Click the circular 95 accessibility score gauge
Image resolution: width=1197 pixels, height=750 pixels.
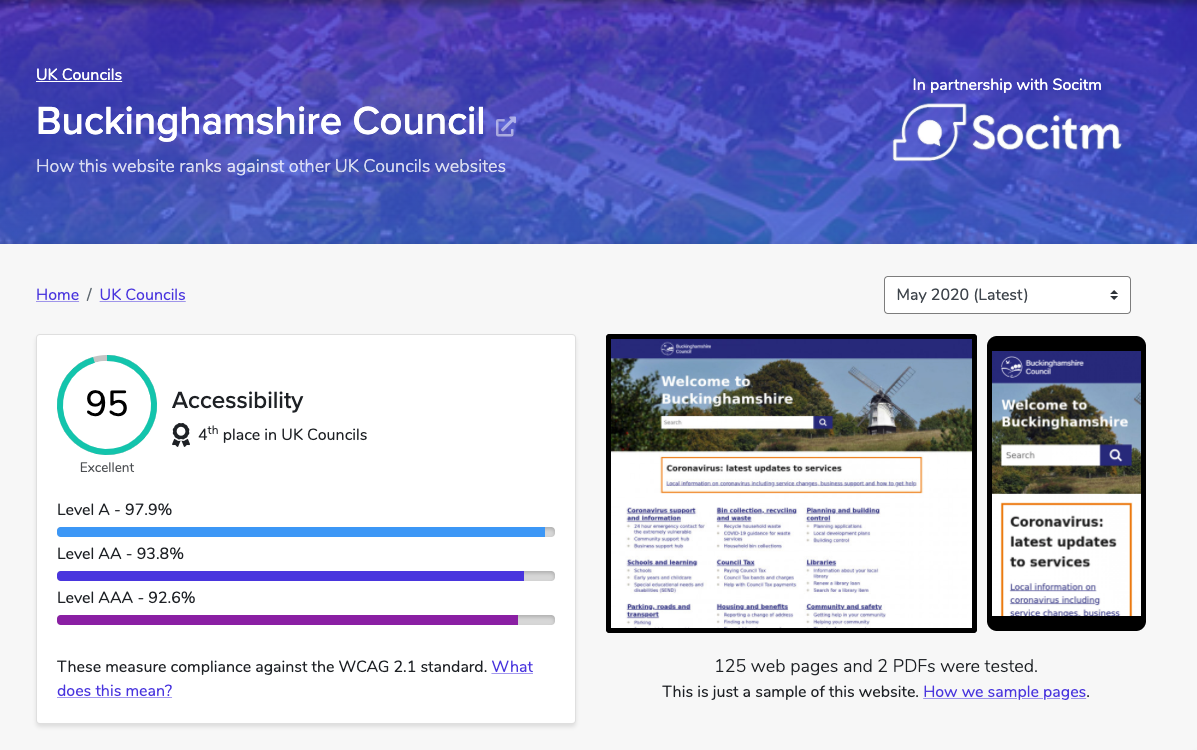pos(107,404)
